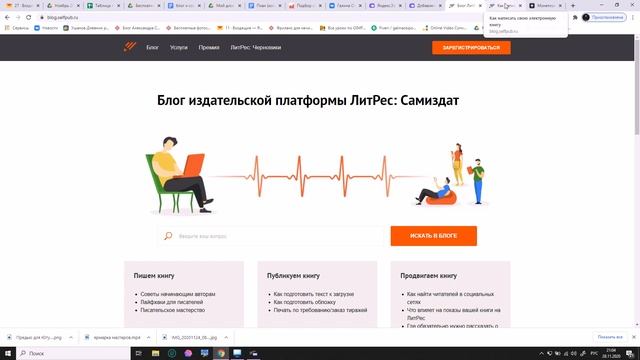Click the Публикуем книгу card heading

[x=293, y=276]
